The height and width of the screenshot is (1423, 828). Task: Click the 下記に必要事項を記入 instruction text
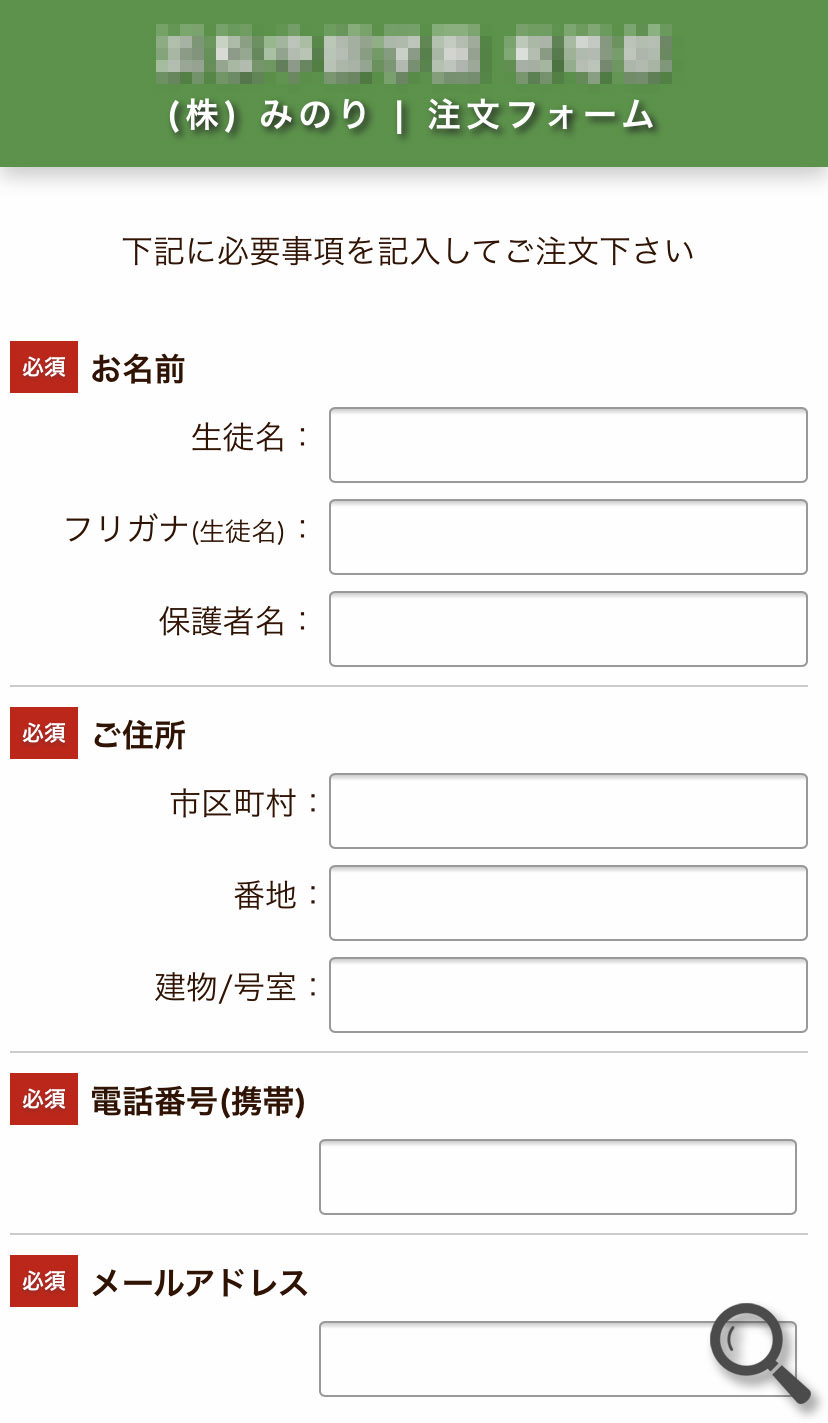pos(408,251)
